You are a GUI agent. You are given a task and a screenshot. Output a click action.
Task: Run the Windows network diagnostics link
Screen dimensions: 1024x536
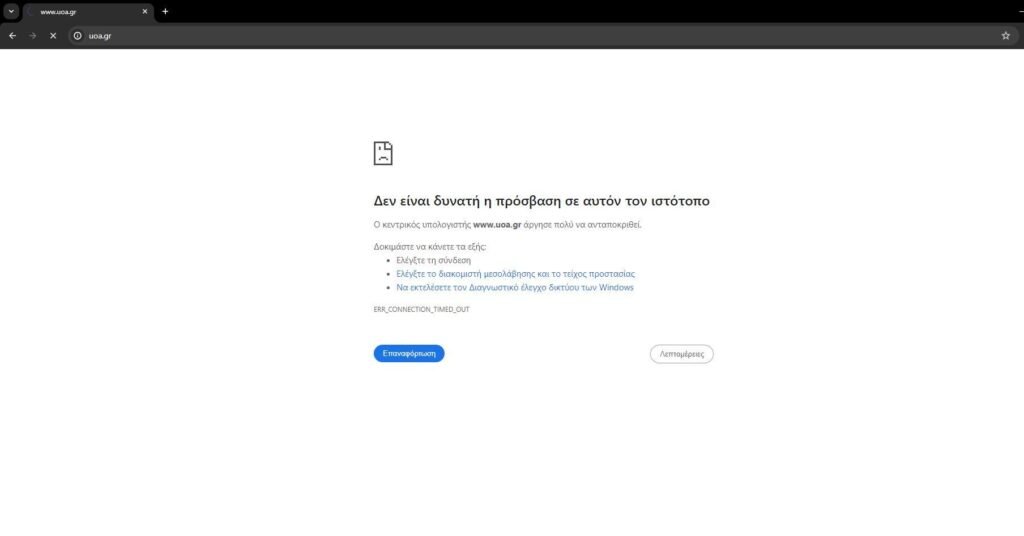click(515, 287)
